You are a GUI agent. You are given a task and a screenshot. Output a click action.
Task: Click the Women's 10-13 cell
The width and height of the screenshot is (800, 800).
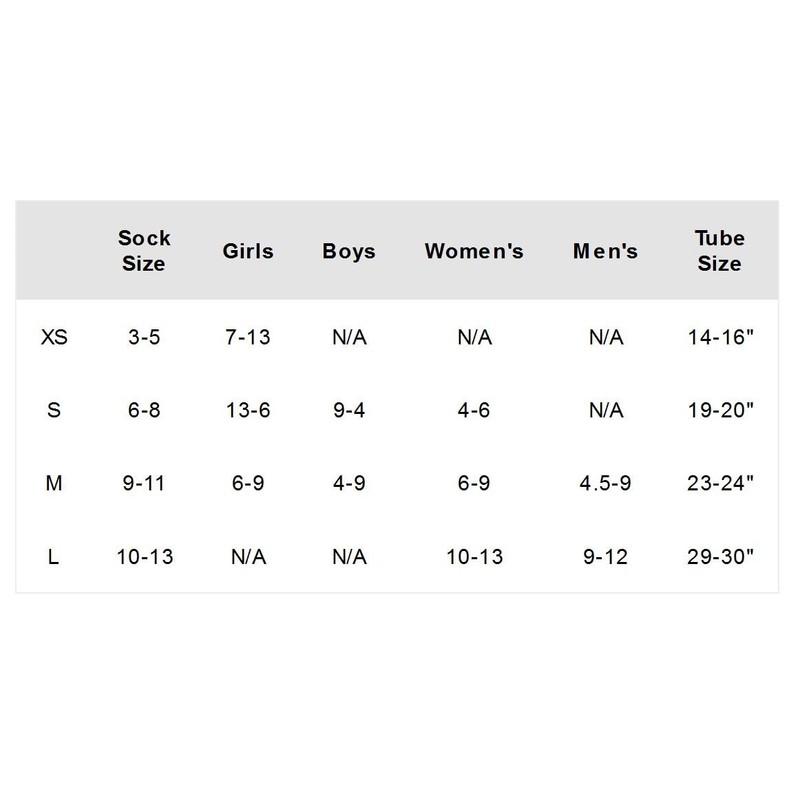pyautogui.click(x=474, y=557)
